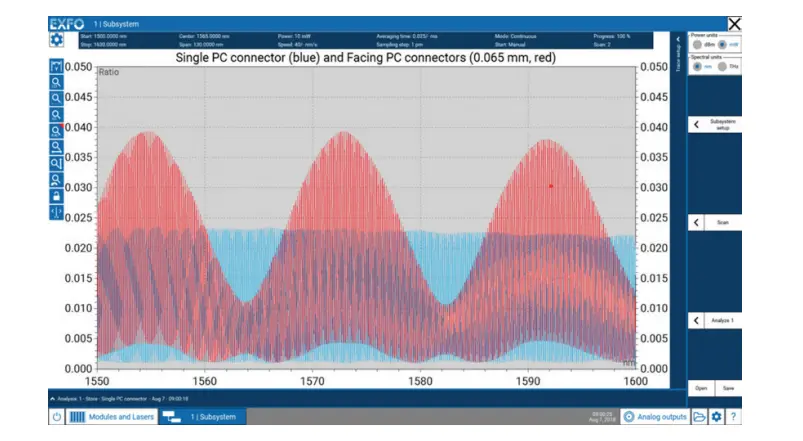Select the nm spectral units option

pos(698,67)
